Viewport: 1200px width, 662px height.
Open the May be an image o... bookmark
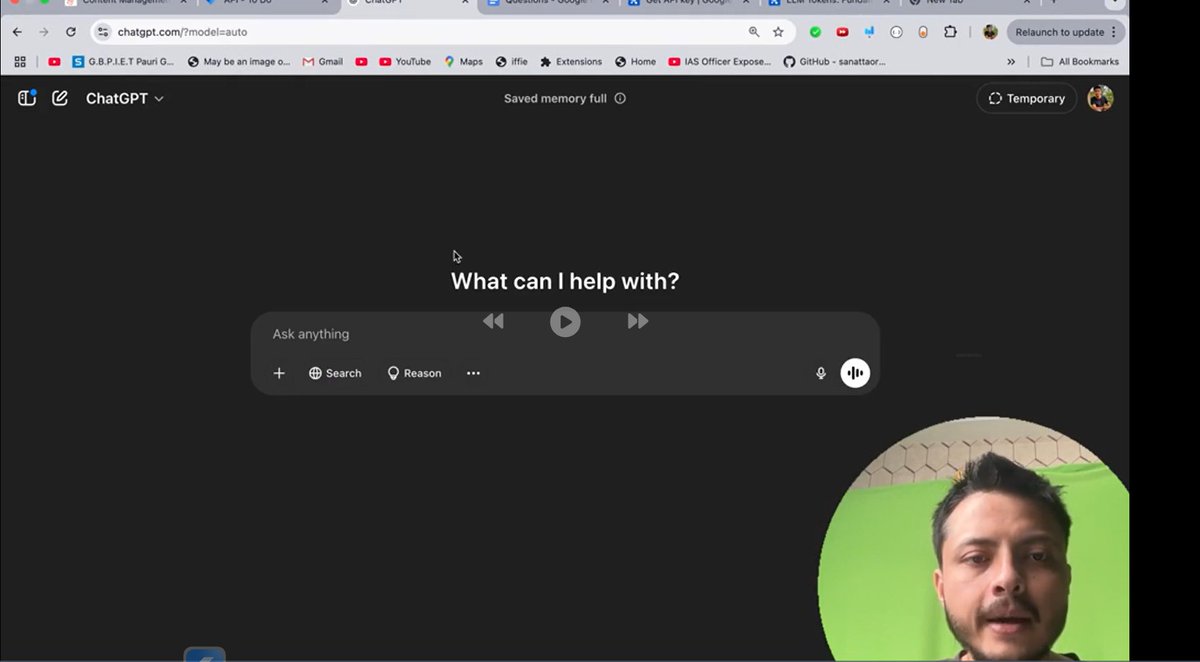click(239, 62)
